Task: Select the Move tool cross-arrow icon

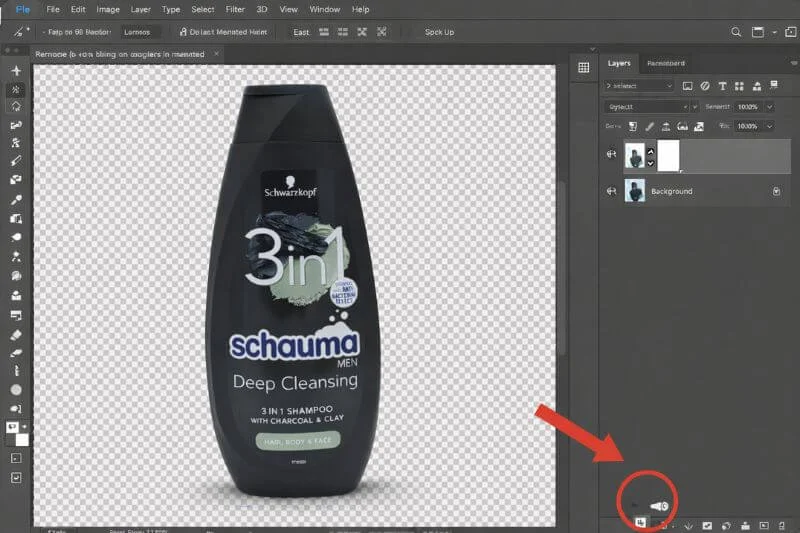Action: (x=16, y=70)
